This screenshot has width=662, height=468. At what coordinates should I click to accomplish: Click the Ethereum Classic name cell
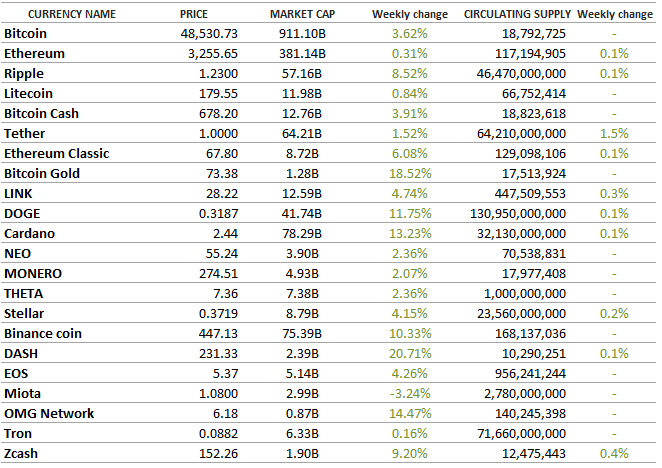tap(57, 154)
